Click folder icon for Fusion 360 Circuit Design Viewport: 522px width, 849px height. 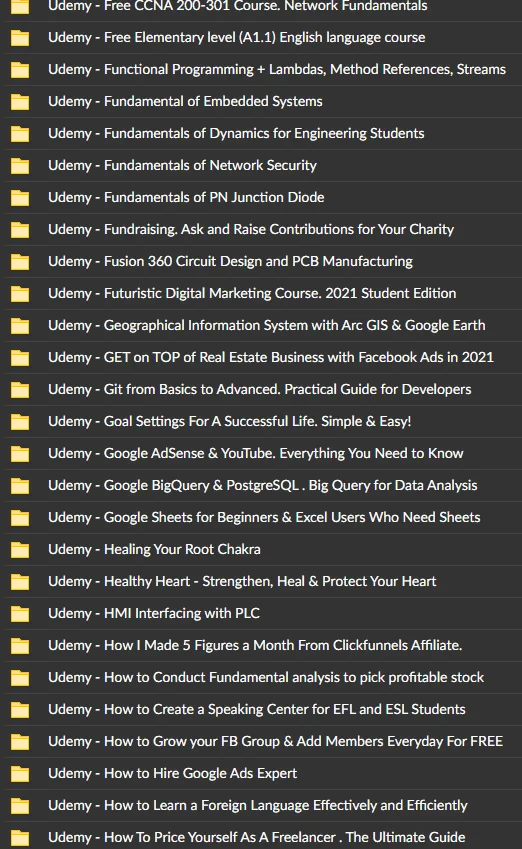[x=20, y=262]
